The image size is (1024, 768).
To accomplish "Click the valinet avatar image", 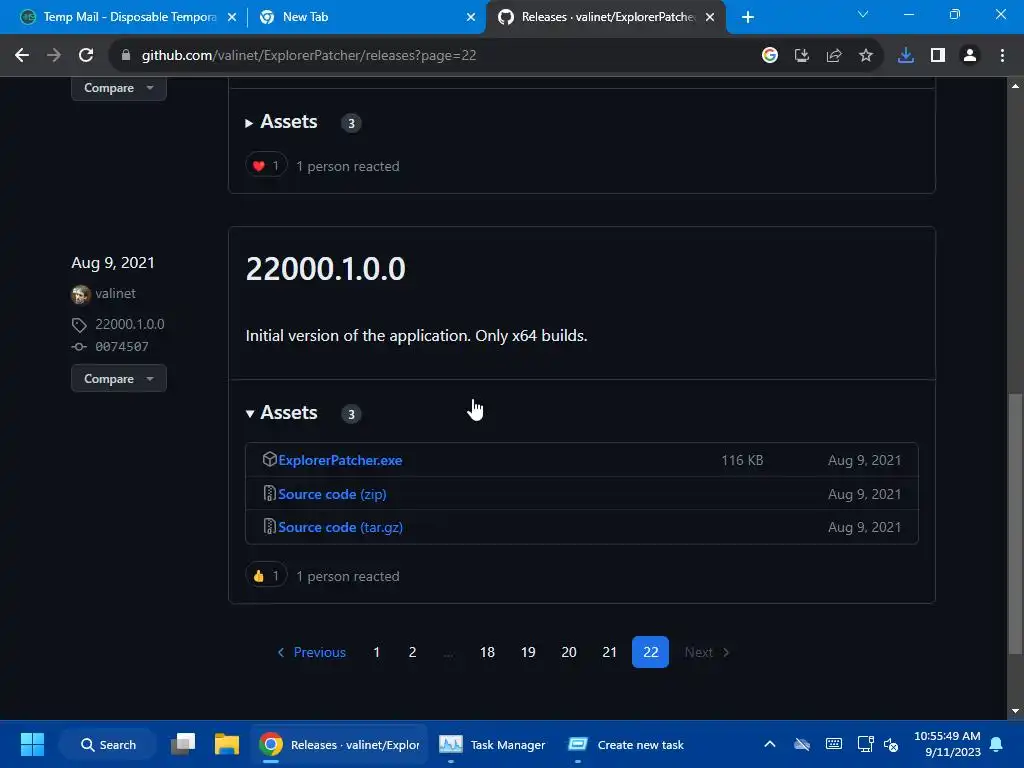I will pos(80,295).
